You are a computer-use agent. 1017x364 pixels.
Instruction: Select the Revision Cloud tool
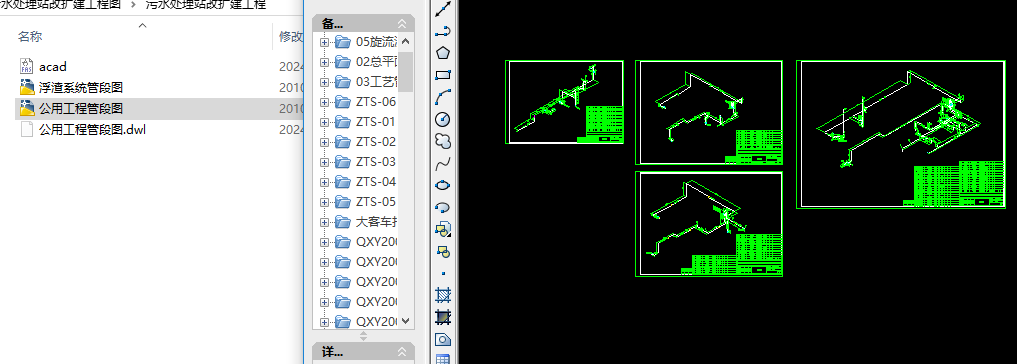pyautogui.click(x=443, y=141)
